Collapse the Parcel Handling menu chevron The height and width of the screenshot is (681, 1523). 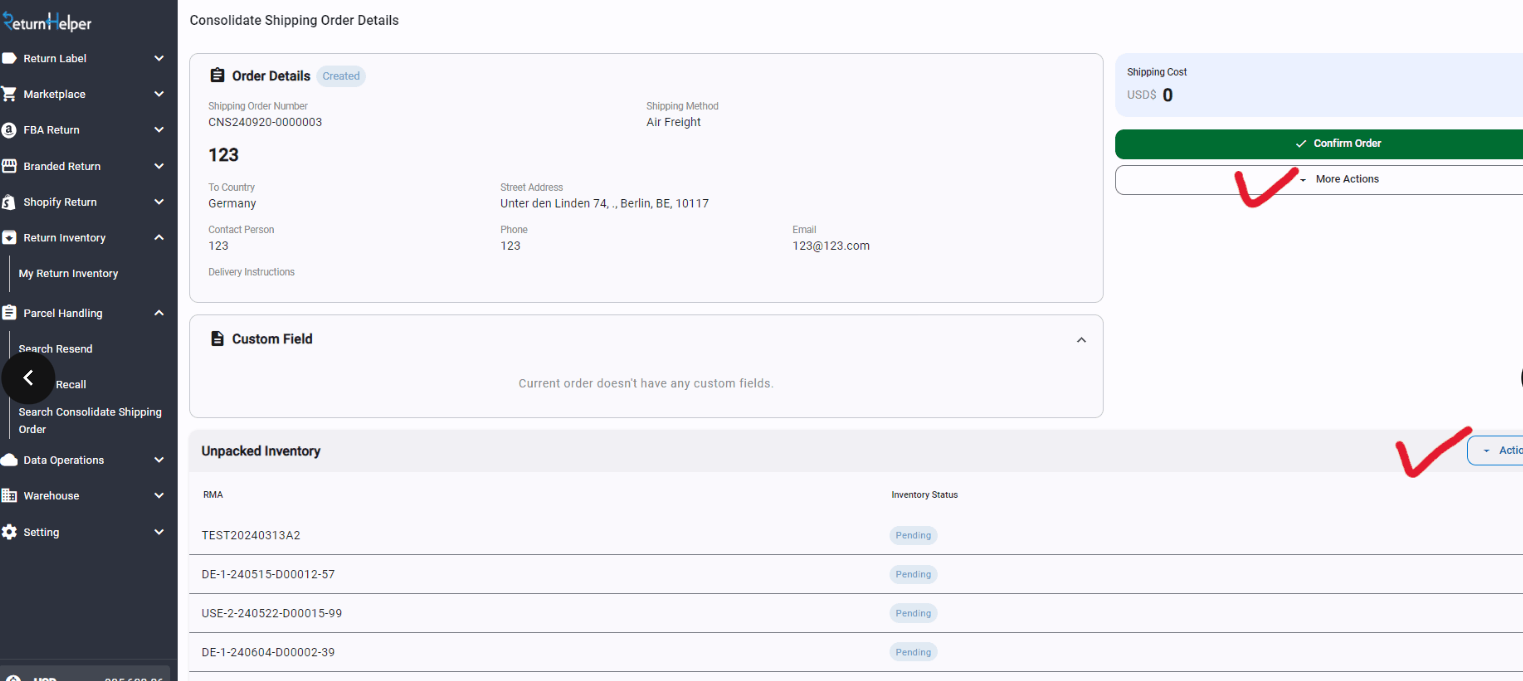pos(159,313)
